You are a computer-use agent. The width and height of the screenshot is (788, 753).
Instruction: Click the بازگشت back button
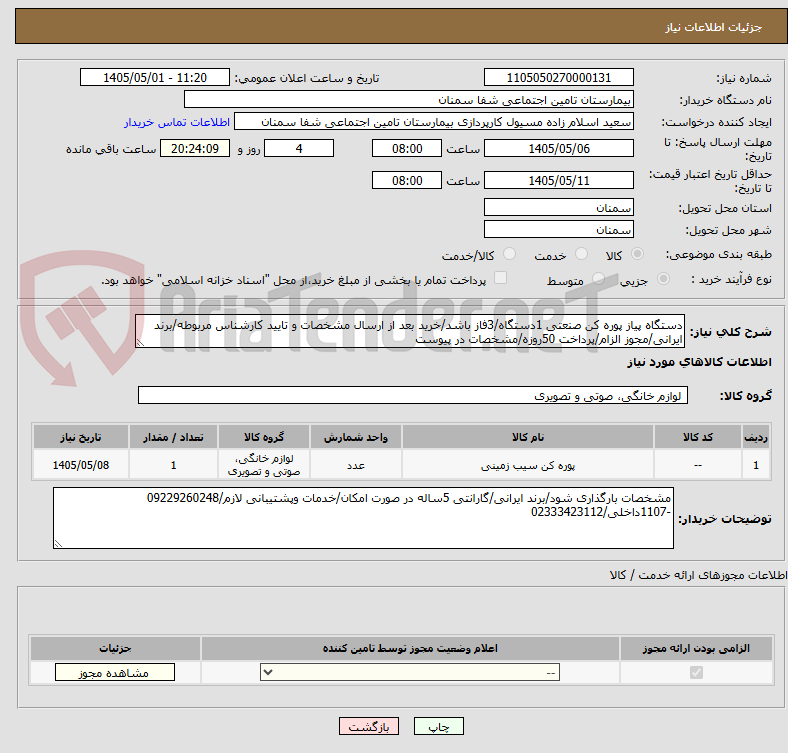coord(369,726)
